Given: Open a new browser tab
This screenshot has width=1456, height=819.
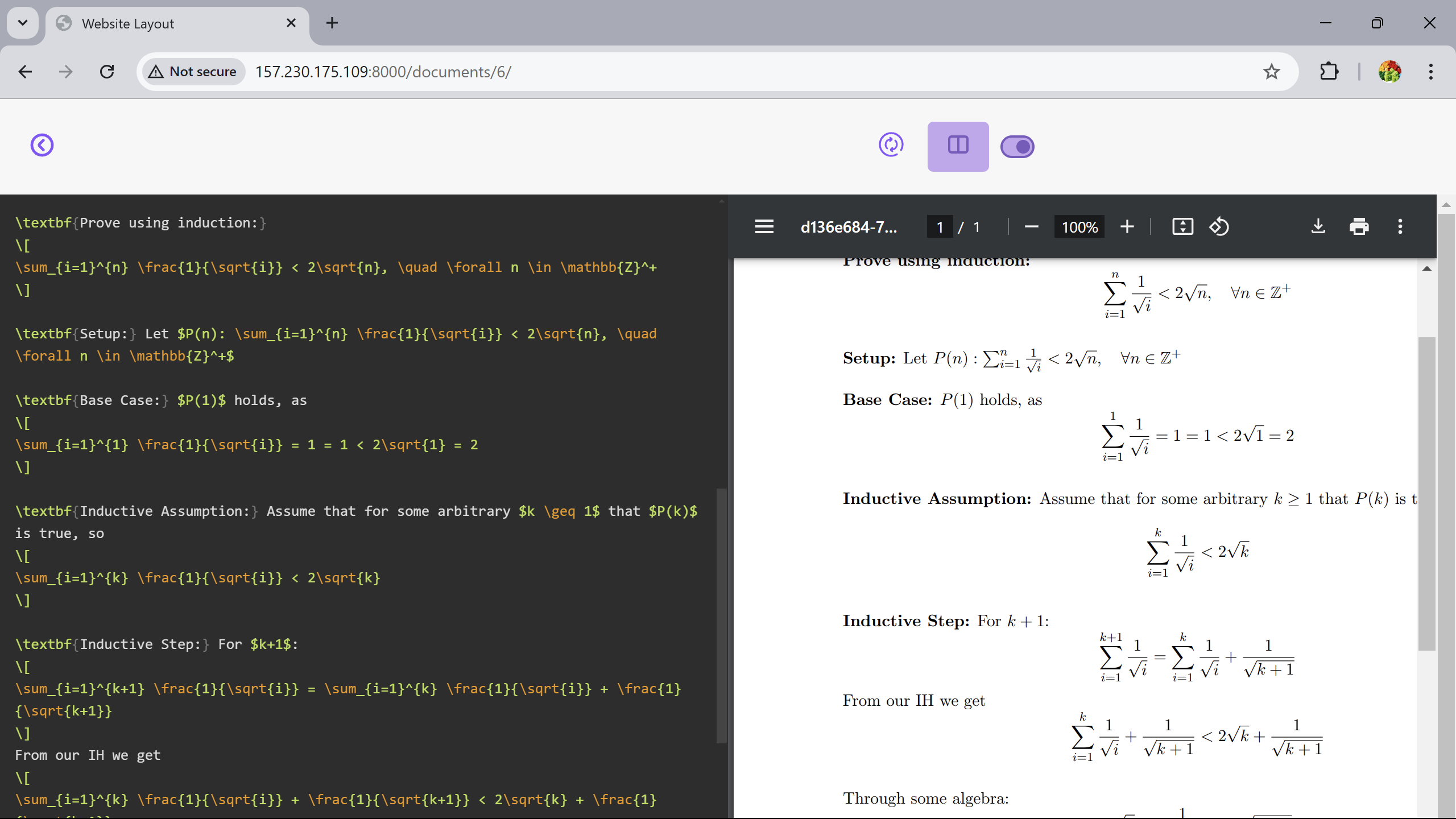Looking at the screenshot, I should [332, 23].
